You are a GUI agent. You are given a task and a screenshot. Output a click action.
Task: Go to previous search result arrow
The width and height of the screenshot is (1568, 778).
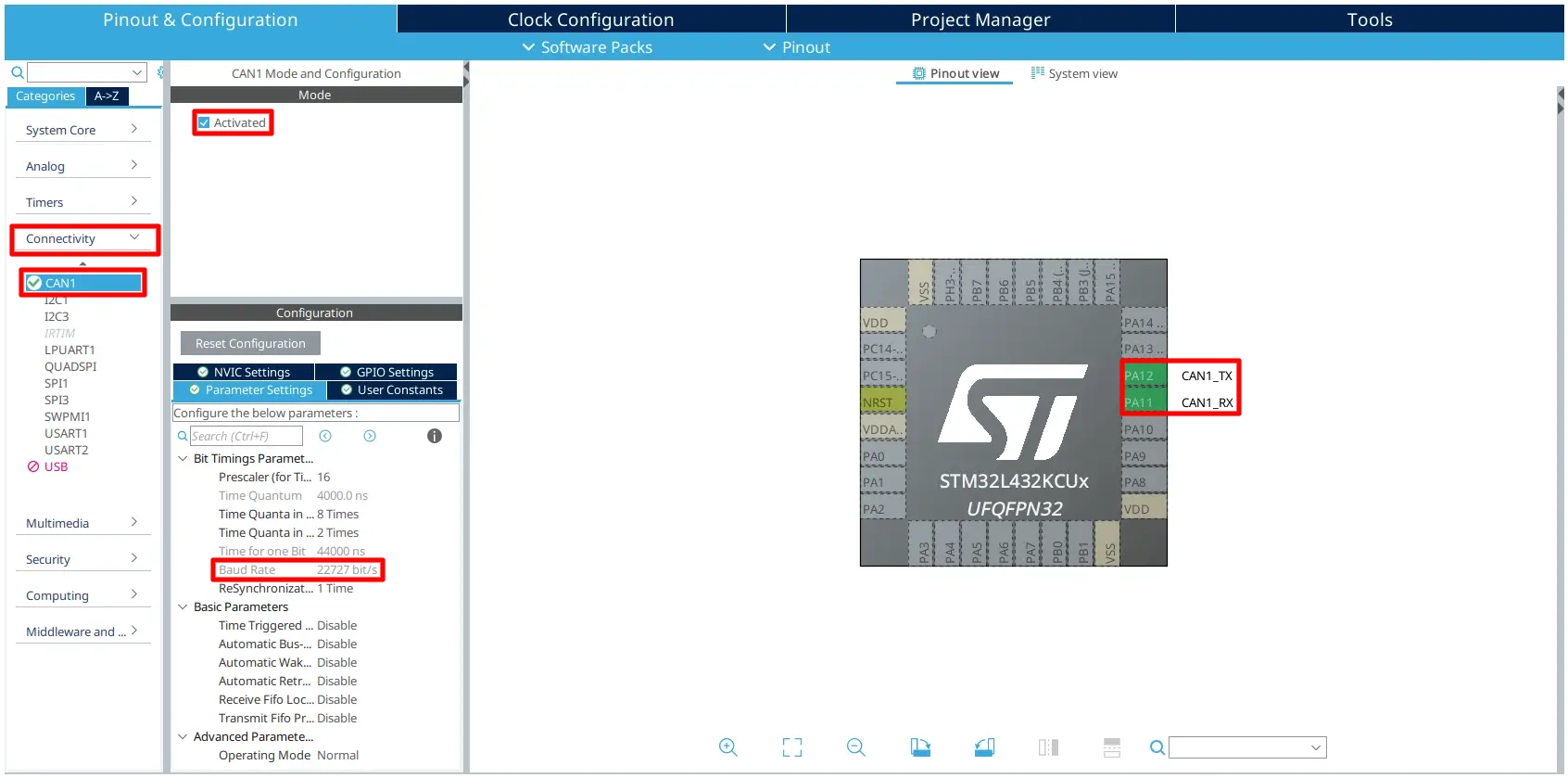325,436
